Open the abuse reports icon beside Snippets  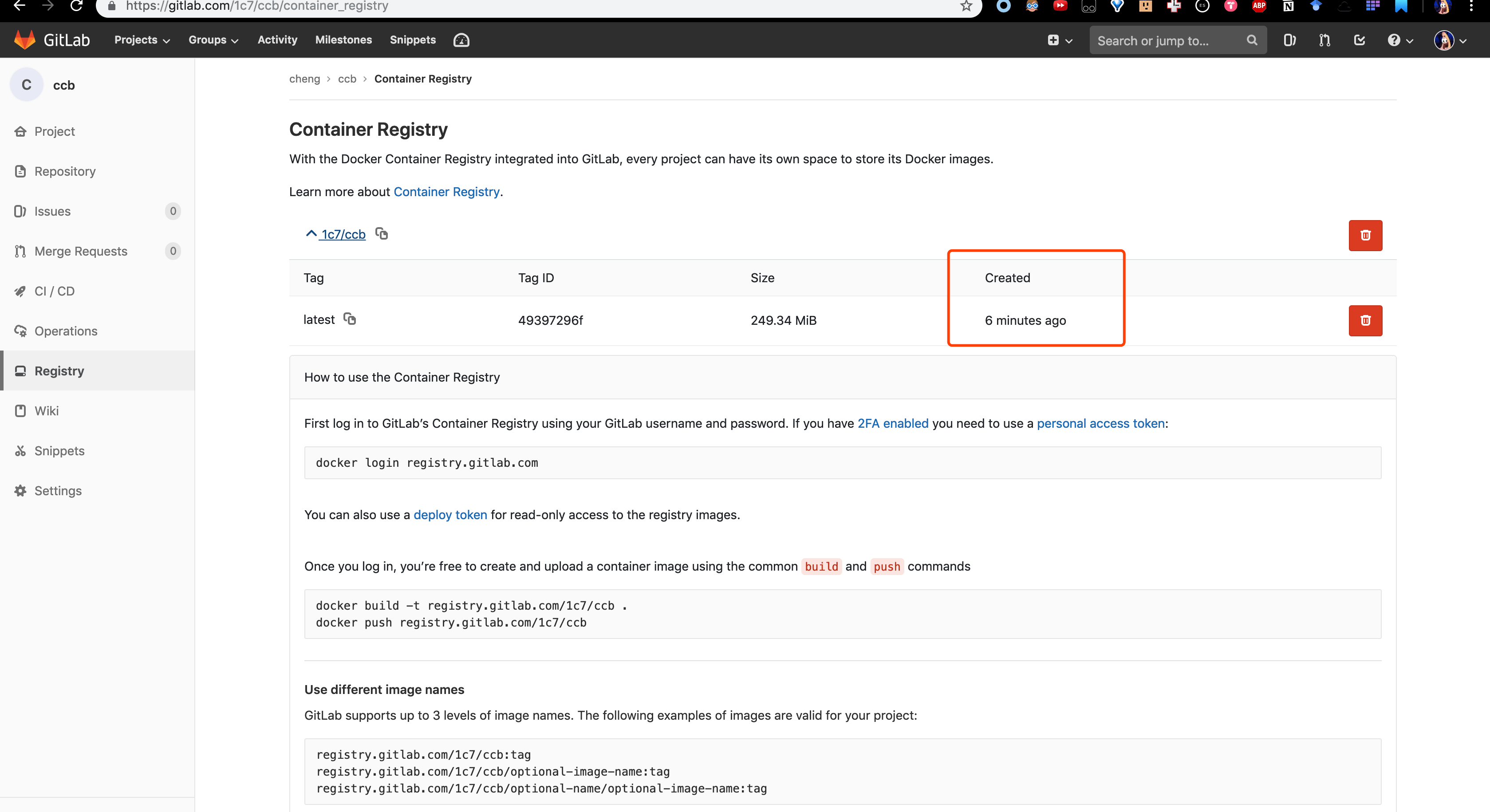coord(461,40)
